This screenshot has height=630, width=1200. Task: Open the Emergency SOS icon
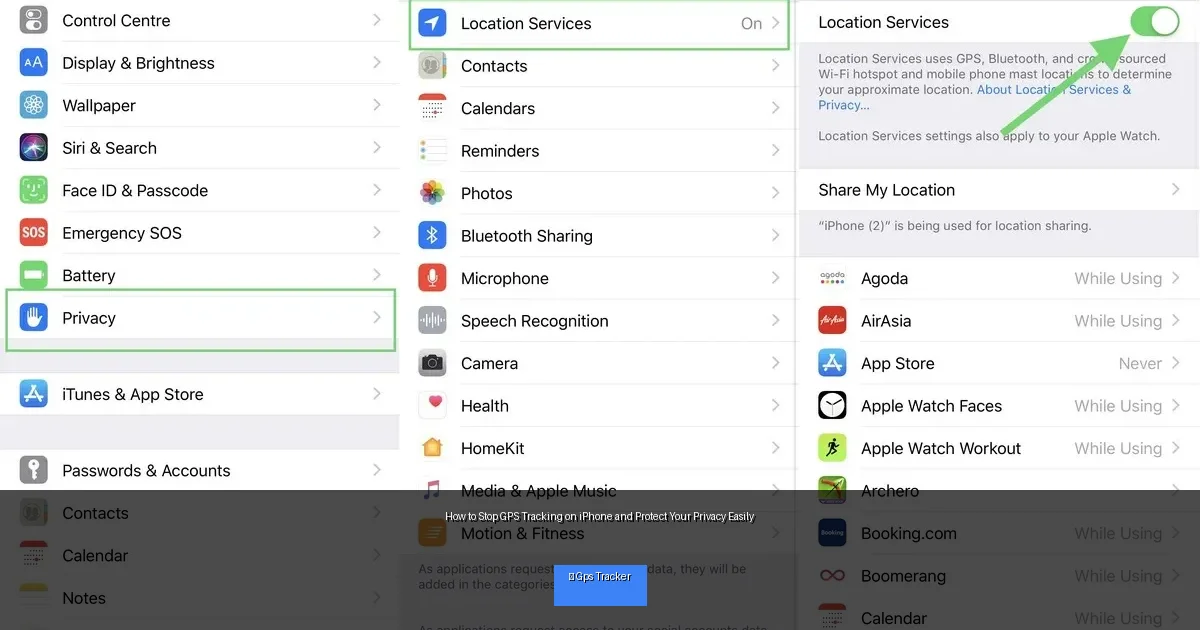click(34, 232)
